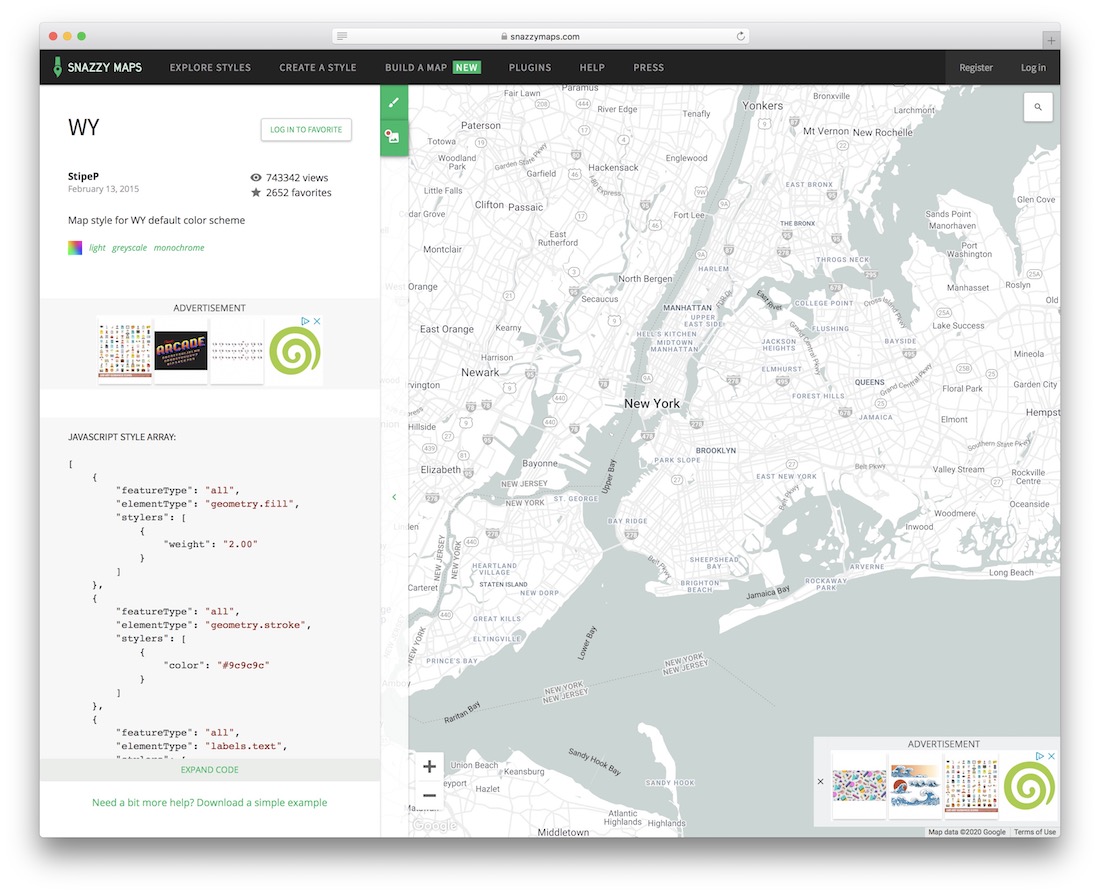Image resolution: width=1100 pixels, height=894 pixels.
Task: Dismiss the map overlay advertisement with X
Action: [820, 781]
